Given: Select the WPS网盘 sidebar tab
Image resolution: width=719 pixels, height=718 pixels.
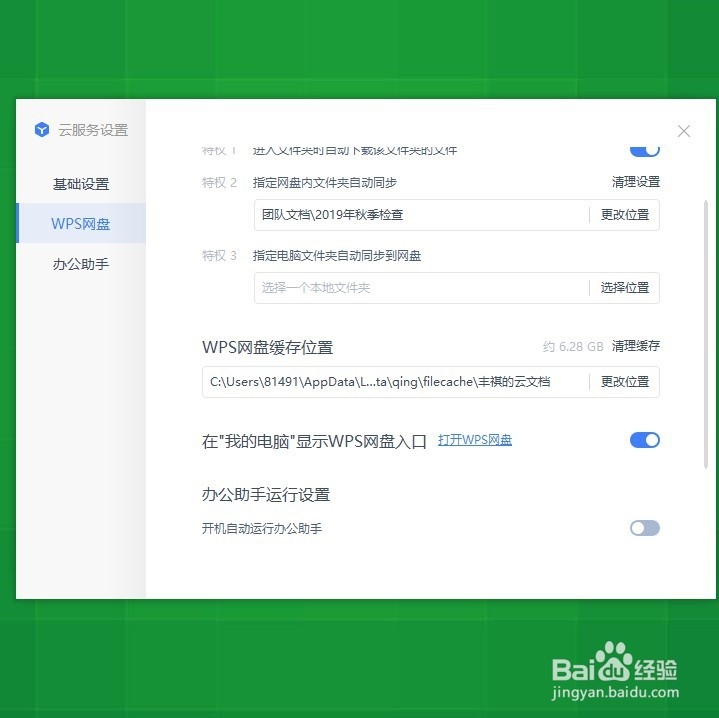Looking at the screenshot, I should point(81,224).
